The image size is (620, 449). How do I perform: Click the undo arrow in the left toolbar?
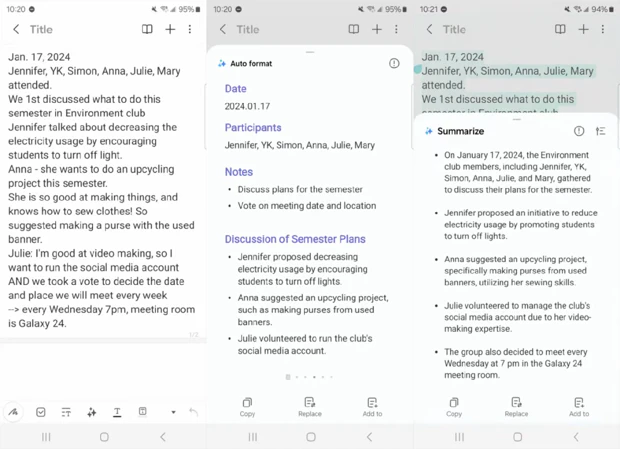(194, 412)
